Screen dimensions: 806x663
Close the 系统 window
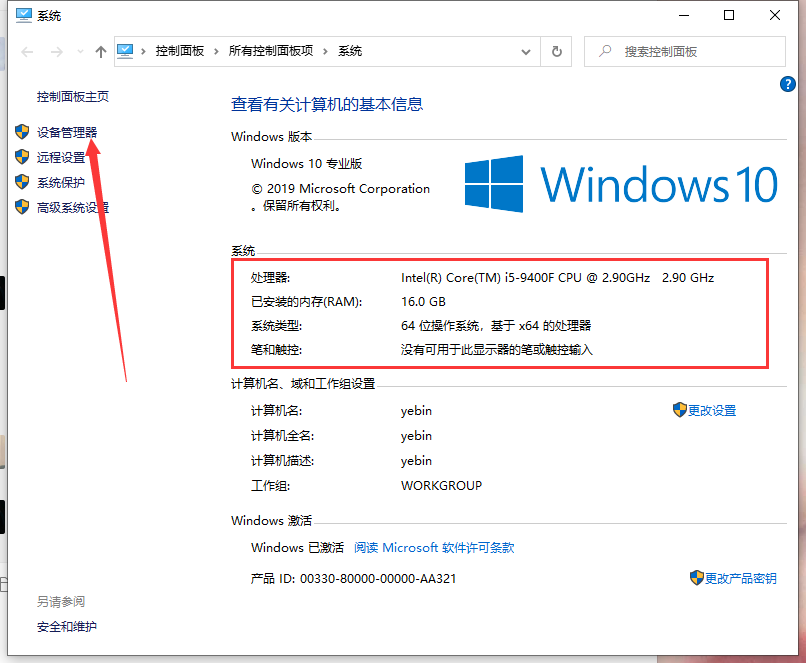tap(775, 15)
